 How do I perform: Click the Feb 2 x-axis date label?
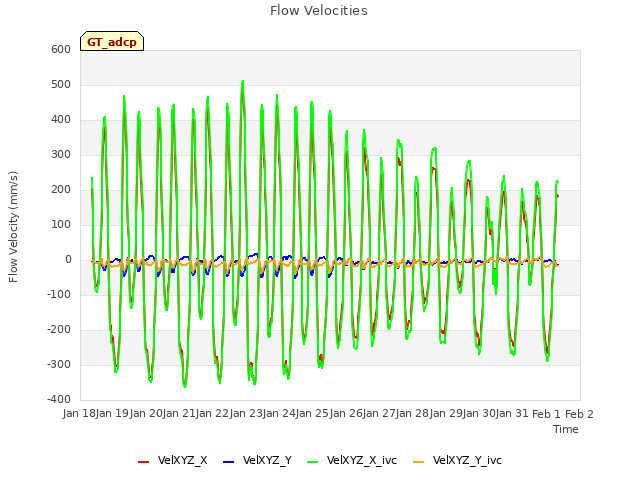579,414
